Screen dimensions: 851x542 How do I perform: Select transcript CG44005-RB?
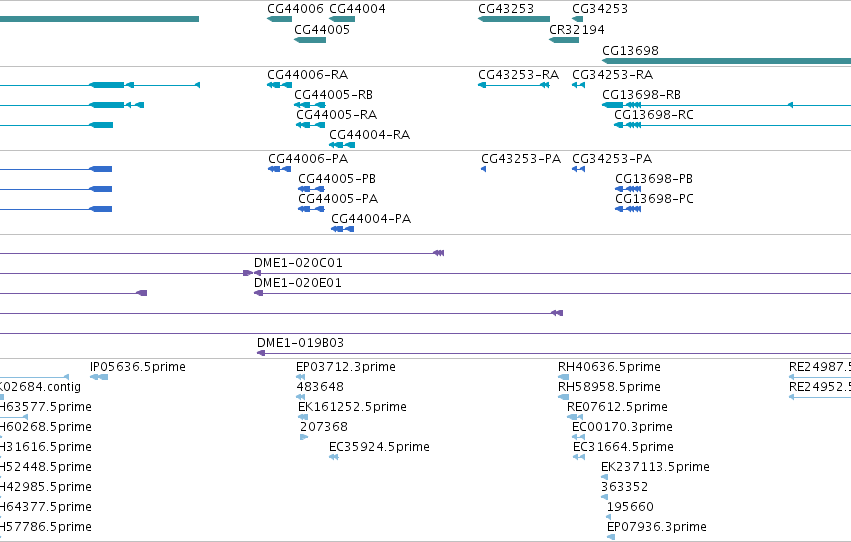(x=333, y=94)
